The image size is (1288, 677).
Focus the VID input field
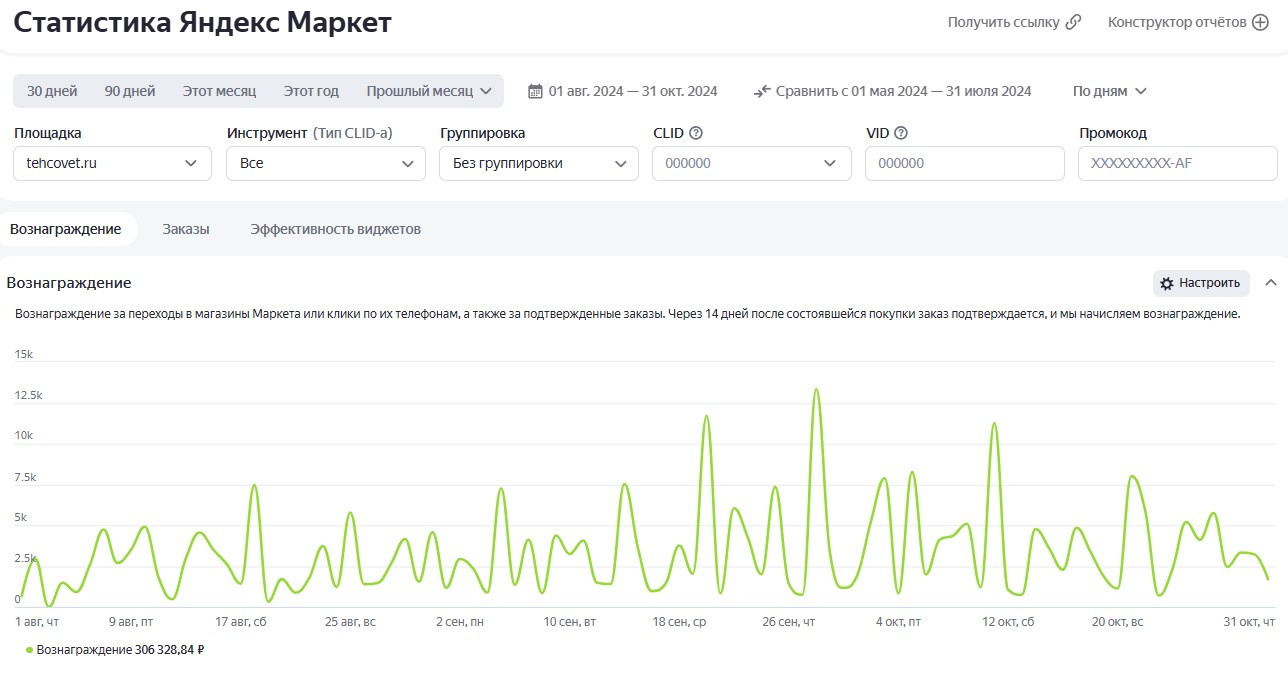[x=965, y=163]
